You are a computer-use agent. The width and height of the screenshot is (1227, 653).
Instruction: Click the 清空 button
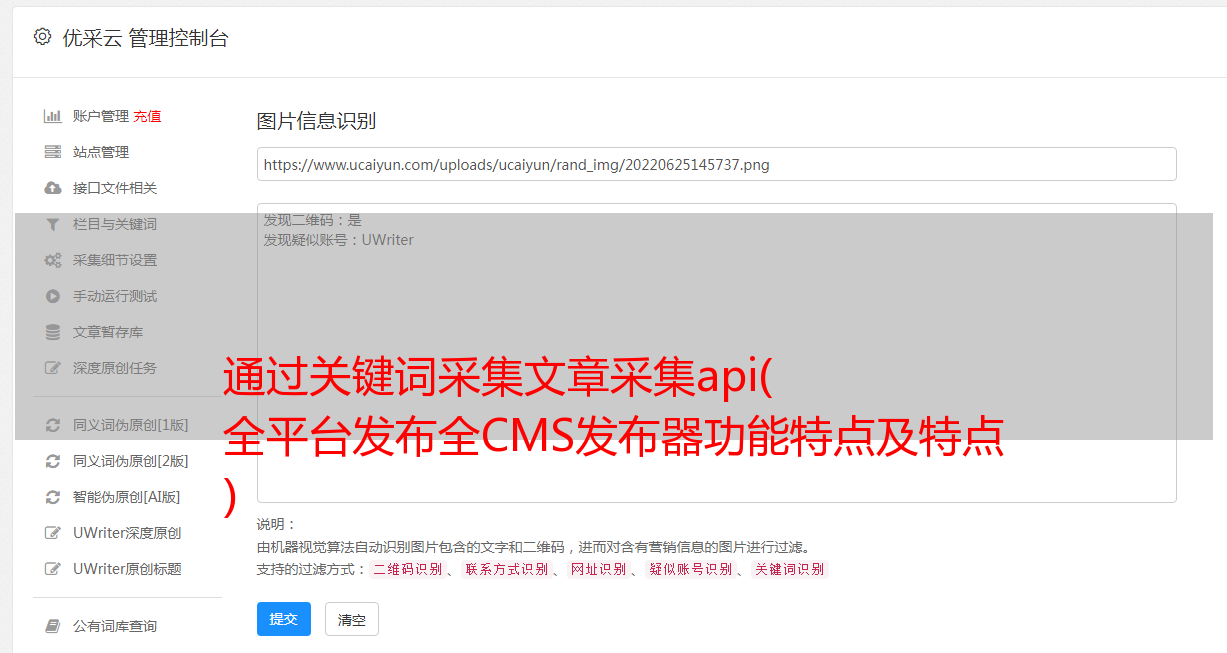click(352, 619)
